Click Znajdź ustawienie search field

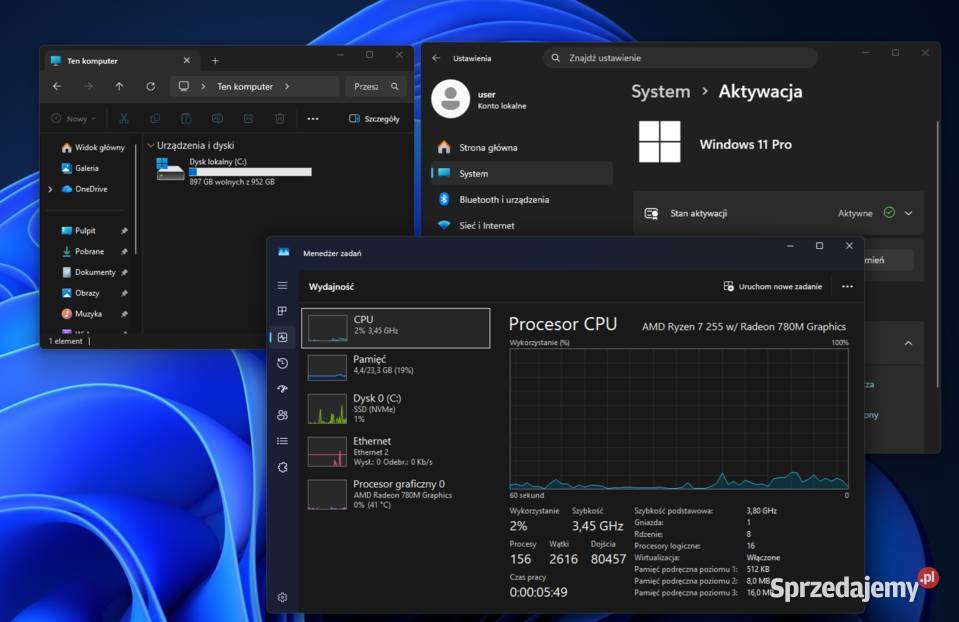680,58
